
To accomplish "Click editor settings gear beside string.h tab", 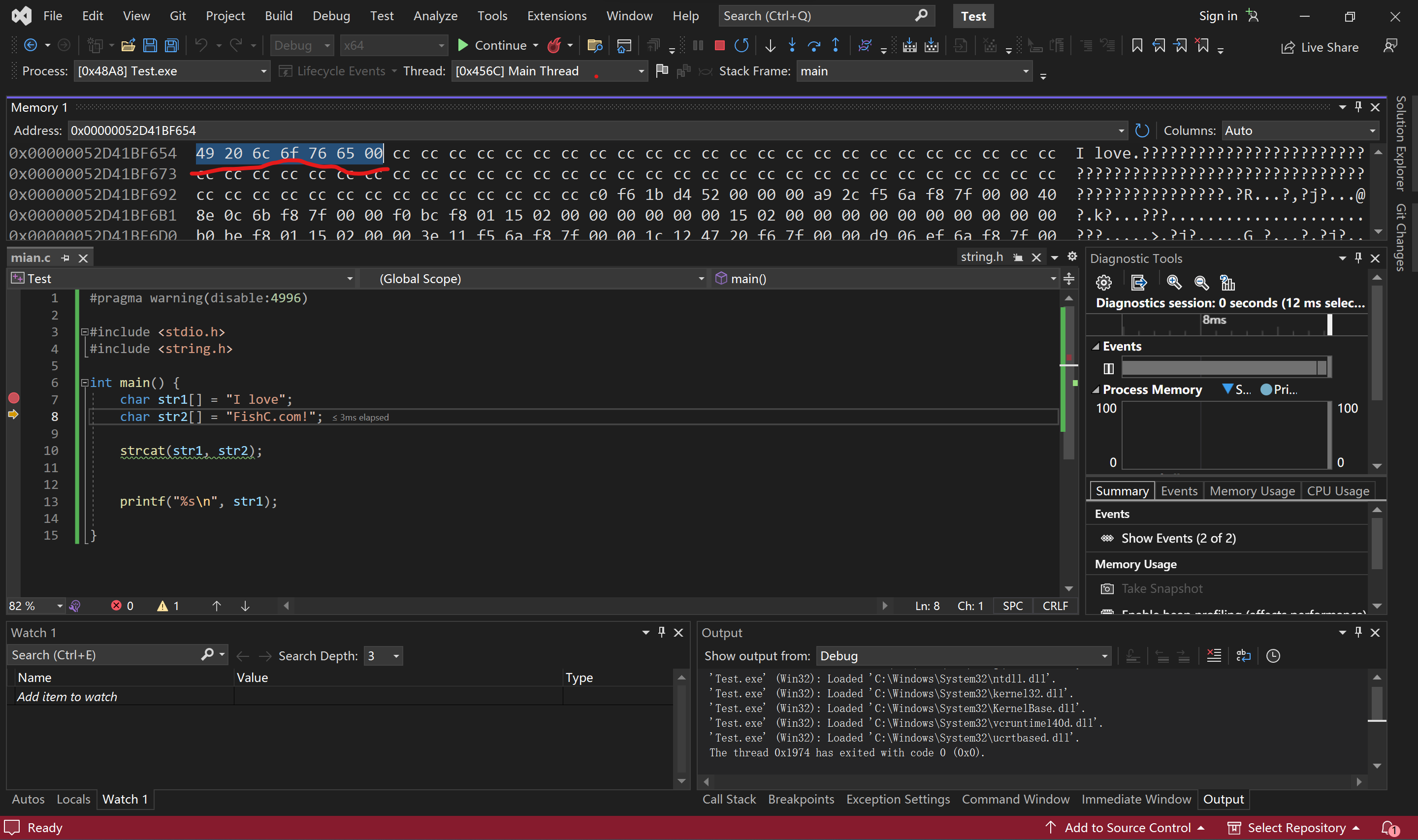I will click(x=1072, y=257).
